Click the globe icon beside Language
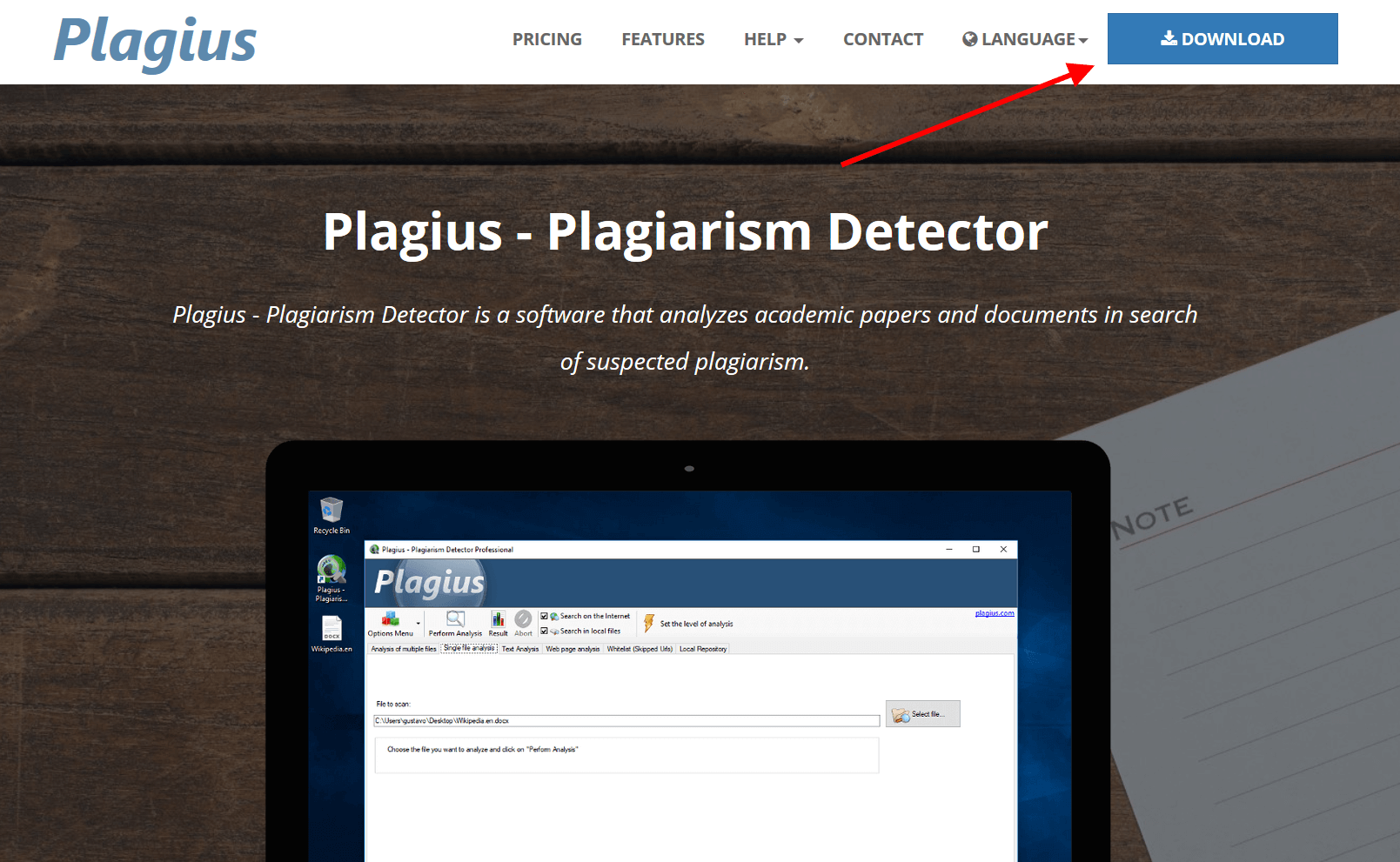Image resolution: width=1400 pixels, height=862 pixels. point(969,39)
